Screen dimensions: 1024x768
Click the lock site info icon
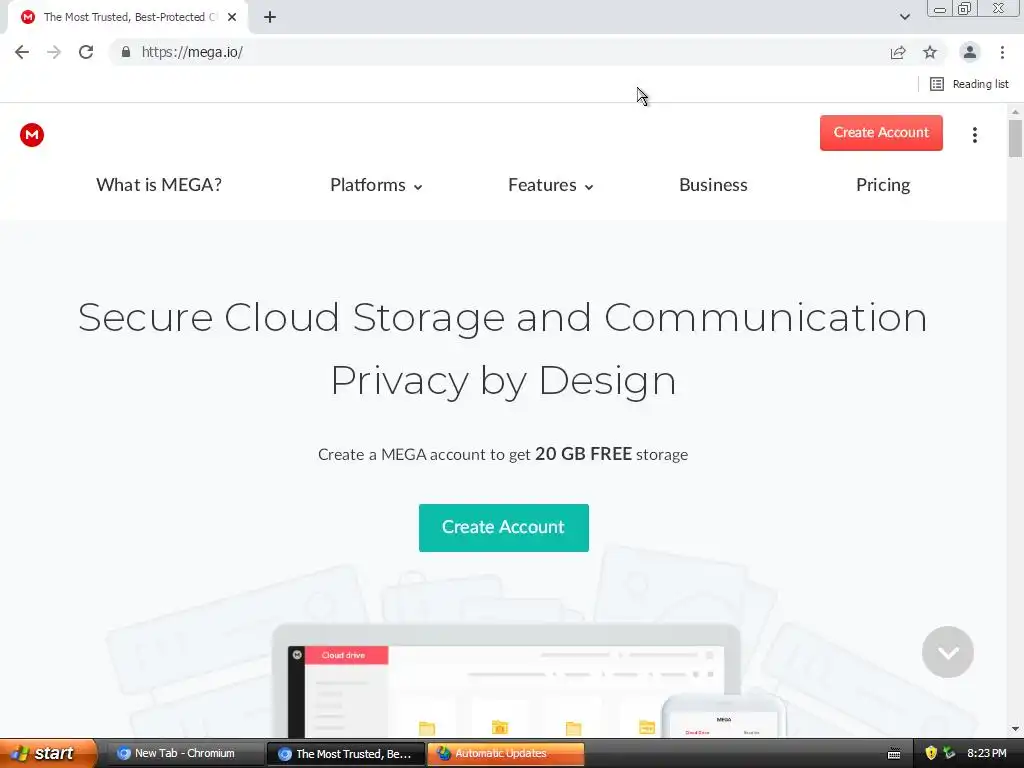pos(125,52)
